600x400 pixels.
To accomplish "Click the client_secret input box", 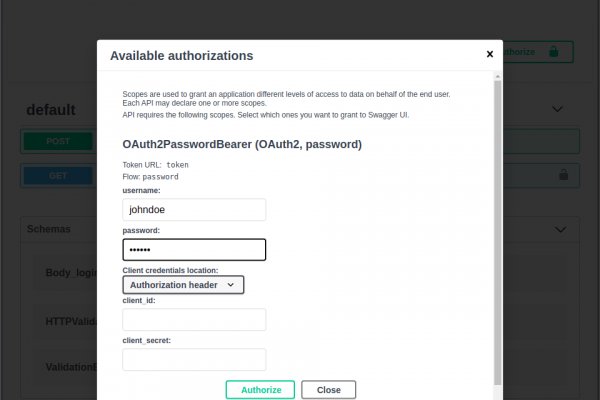I will [x=194, y=359].
